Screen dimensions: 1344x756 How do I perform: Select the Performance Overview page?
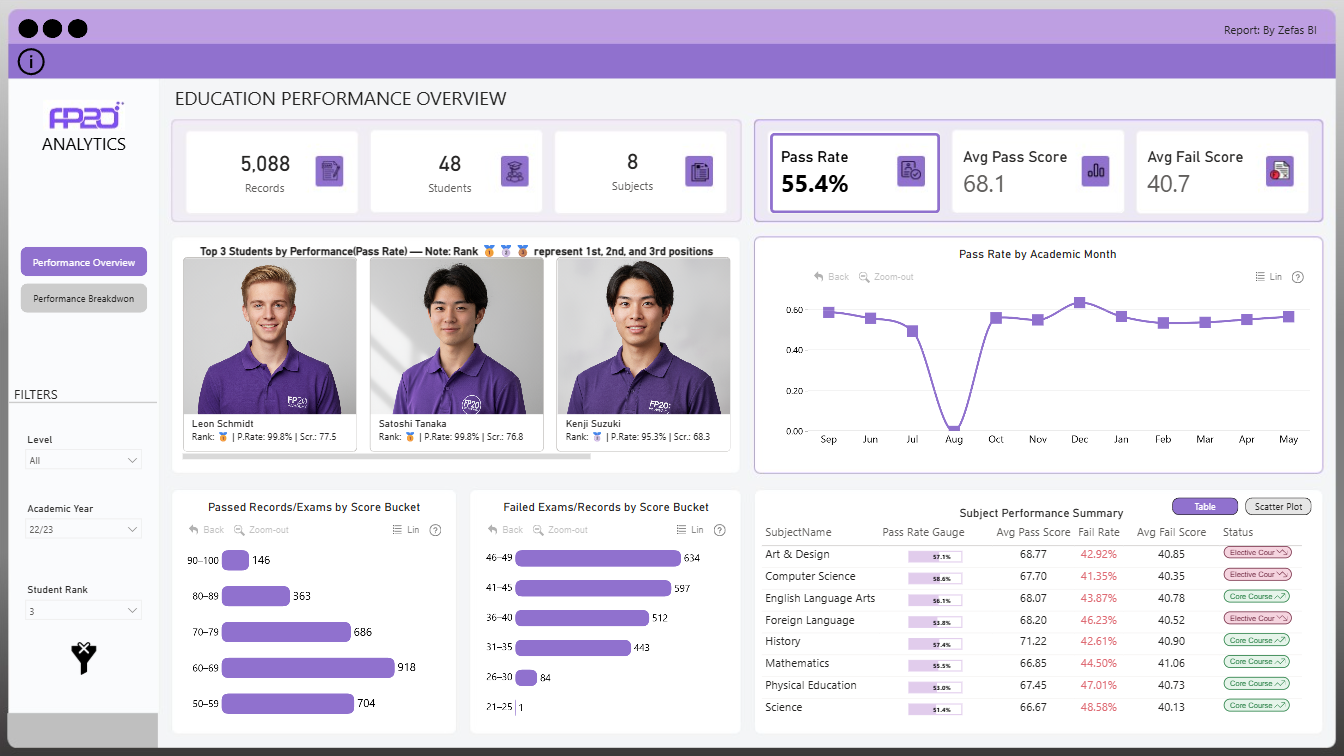point(83,261)
